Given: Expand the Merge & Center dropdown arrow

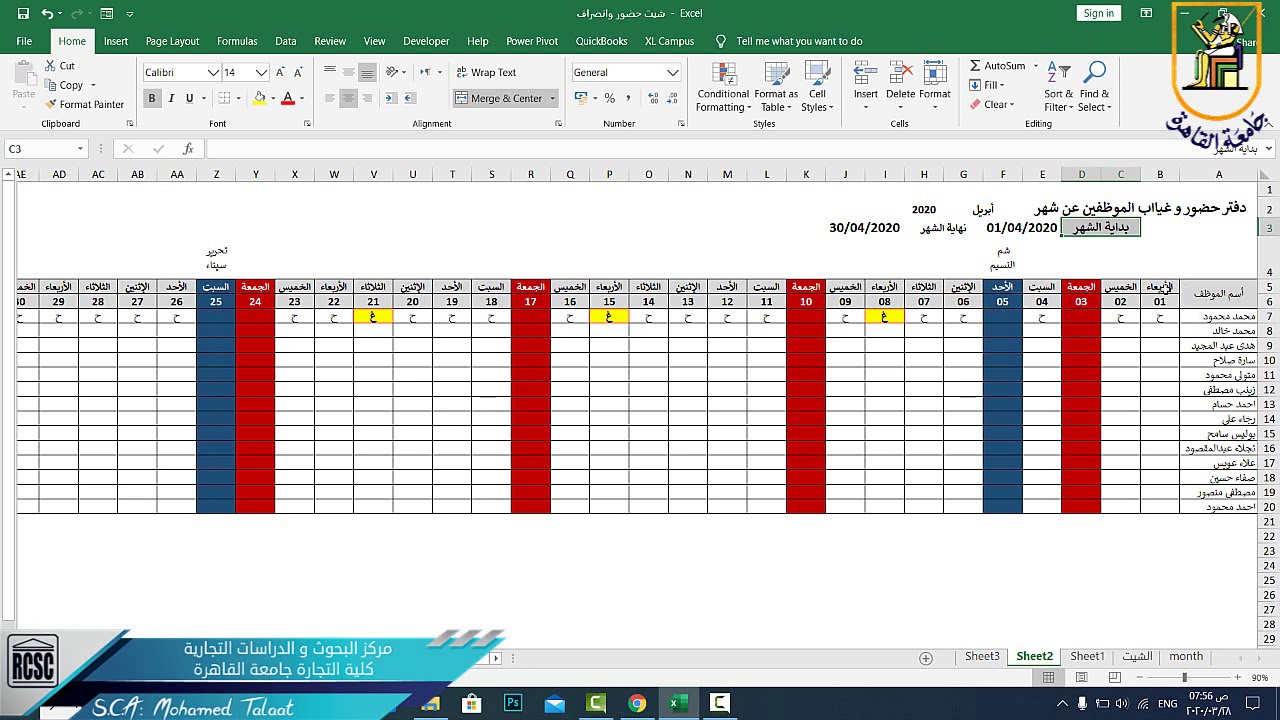Looking at the screenshot, I should click(552, 98).
